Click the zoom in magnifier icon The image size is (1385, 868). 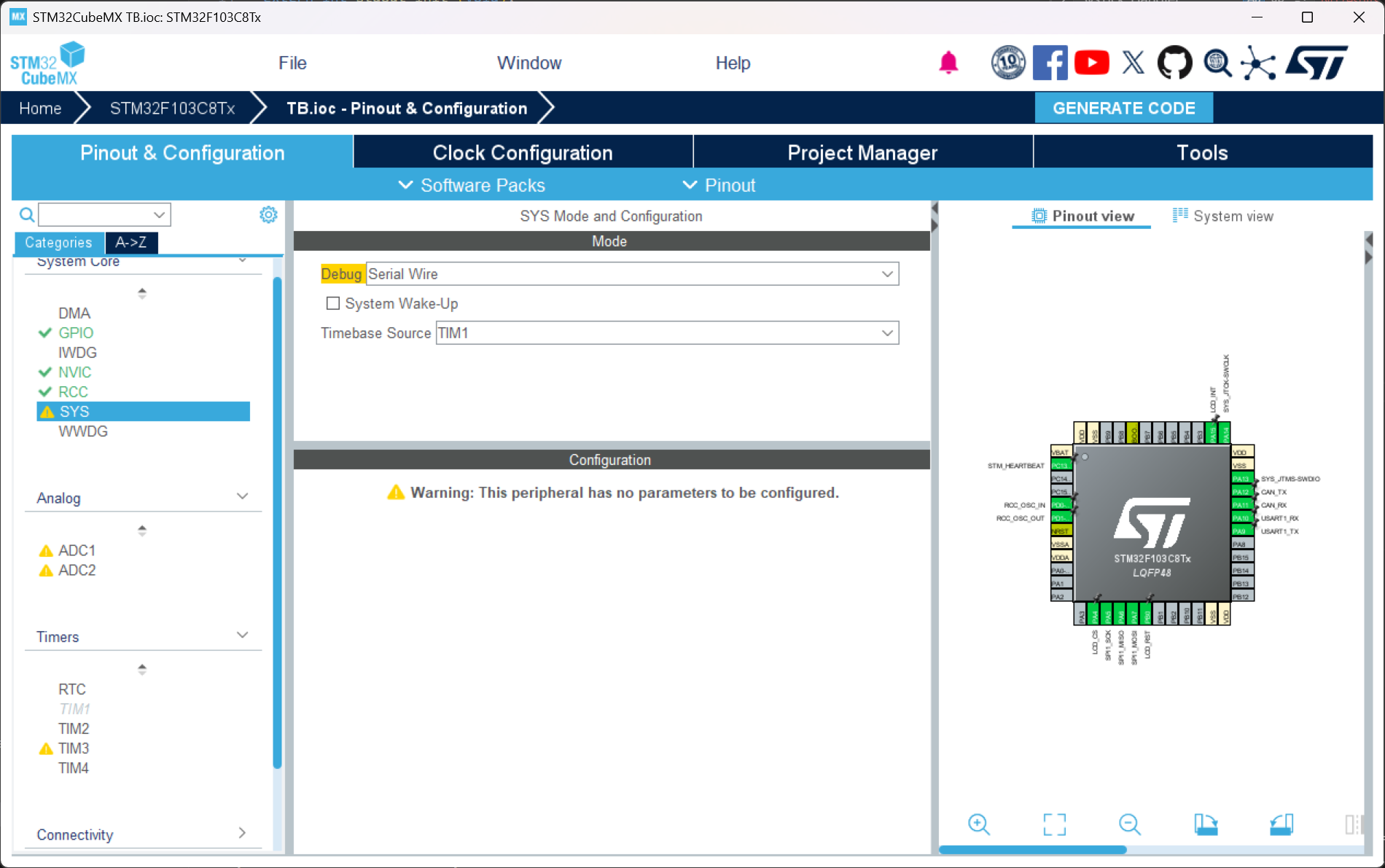(x=978, y=824)
